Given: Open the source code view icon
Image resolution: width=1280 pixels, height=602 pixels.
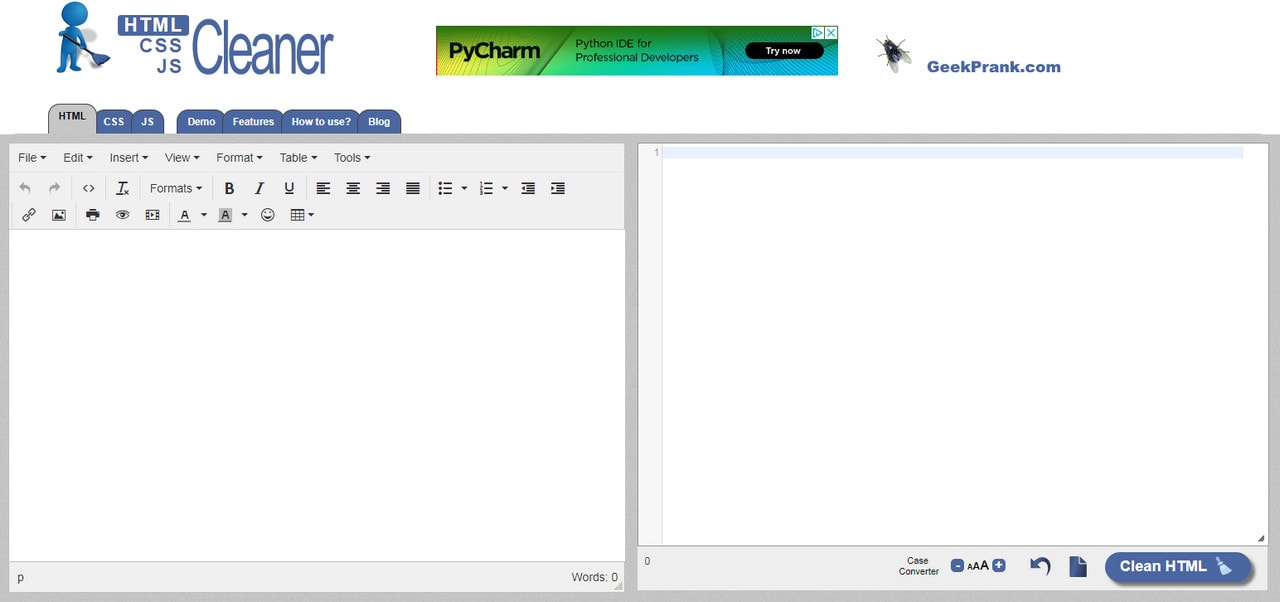Looking at the screenshot, I should [x=89, y=188].
